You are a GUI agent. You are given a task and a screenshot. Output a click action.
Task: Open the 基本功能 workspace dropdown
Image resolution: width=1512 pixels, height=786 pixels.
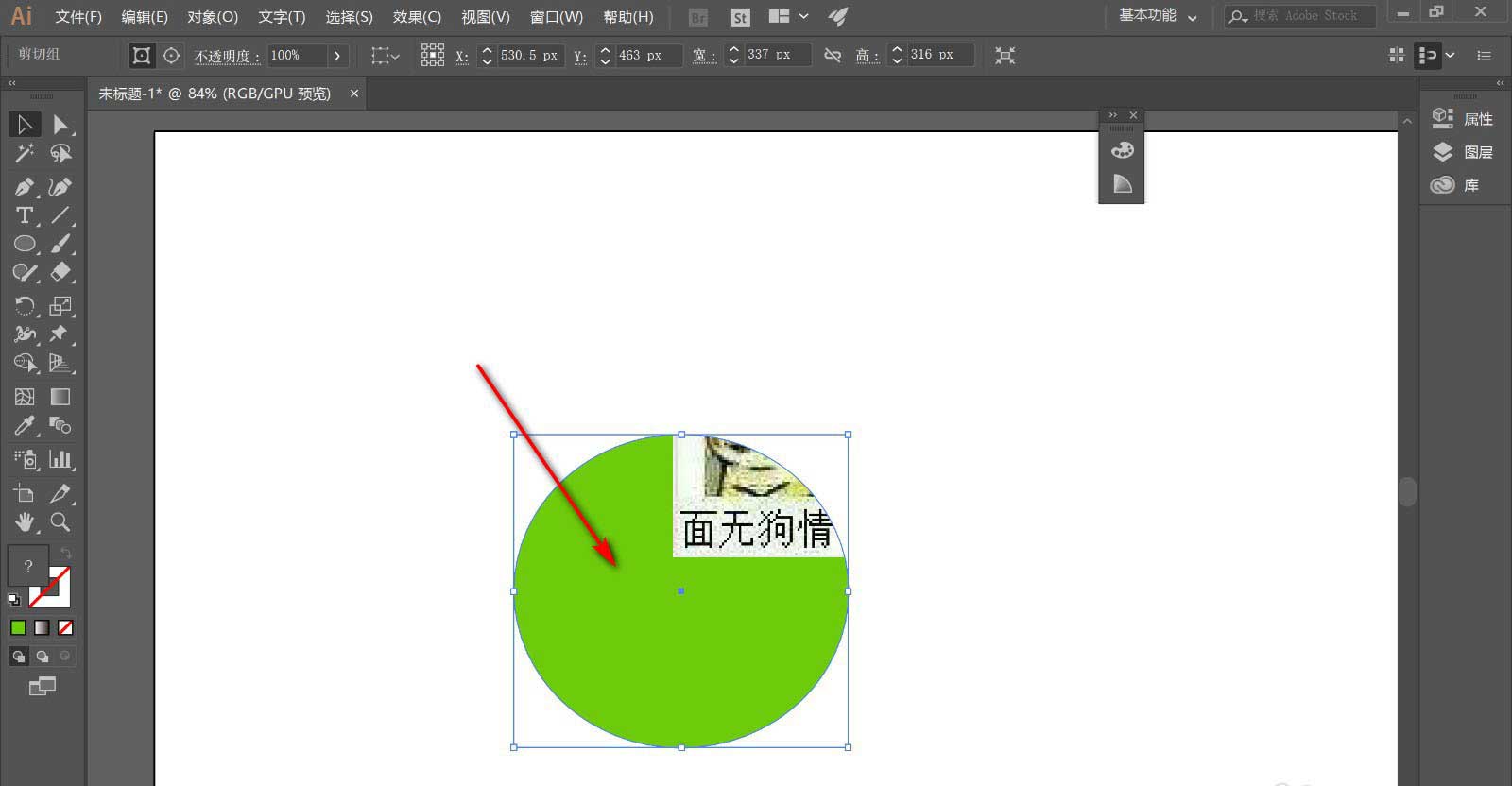point(1158,16)
